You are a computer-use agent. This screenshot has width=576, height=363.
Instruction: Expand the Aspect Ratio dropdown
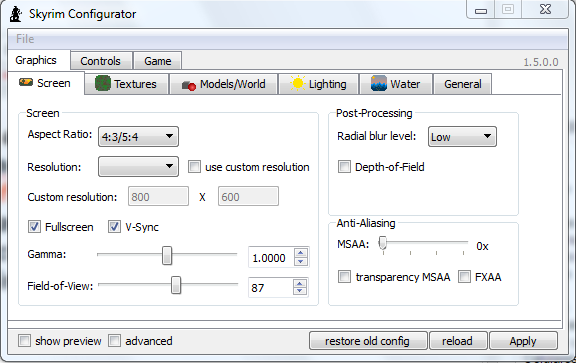click(138, 137)
